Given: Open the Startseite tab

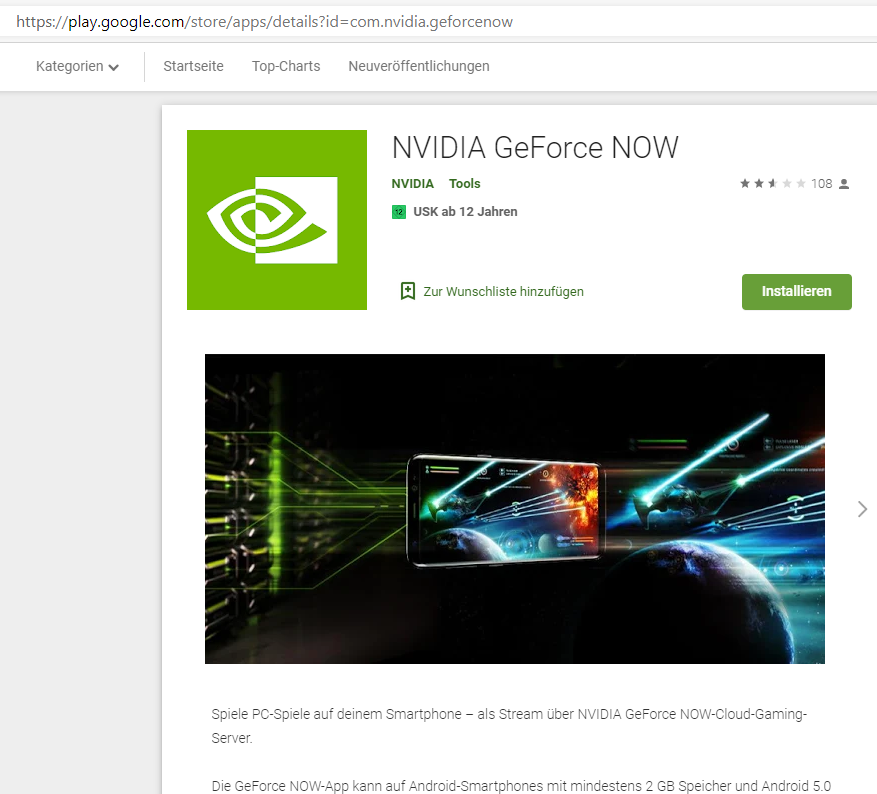Looking at the screenshot, I should click(194, 66).
